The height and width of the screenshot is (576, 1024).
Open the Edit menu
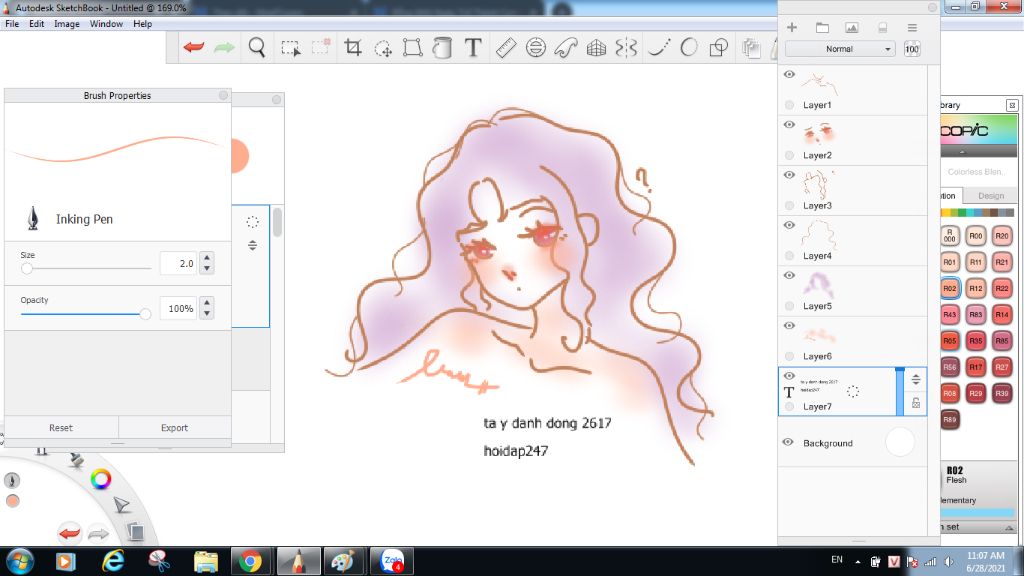[x=37, y=24]
